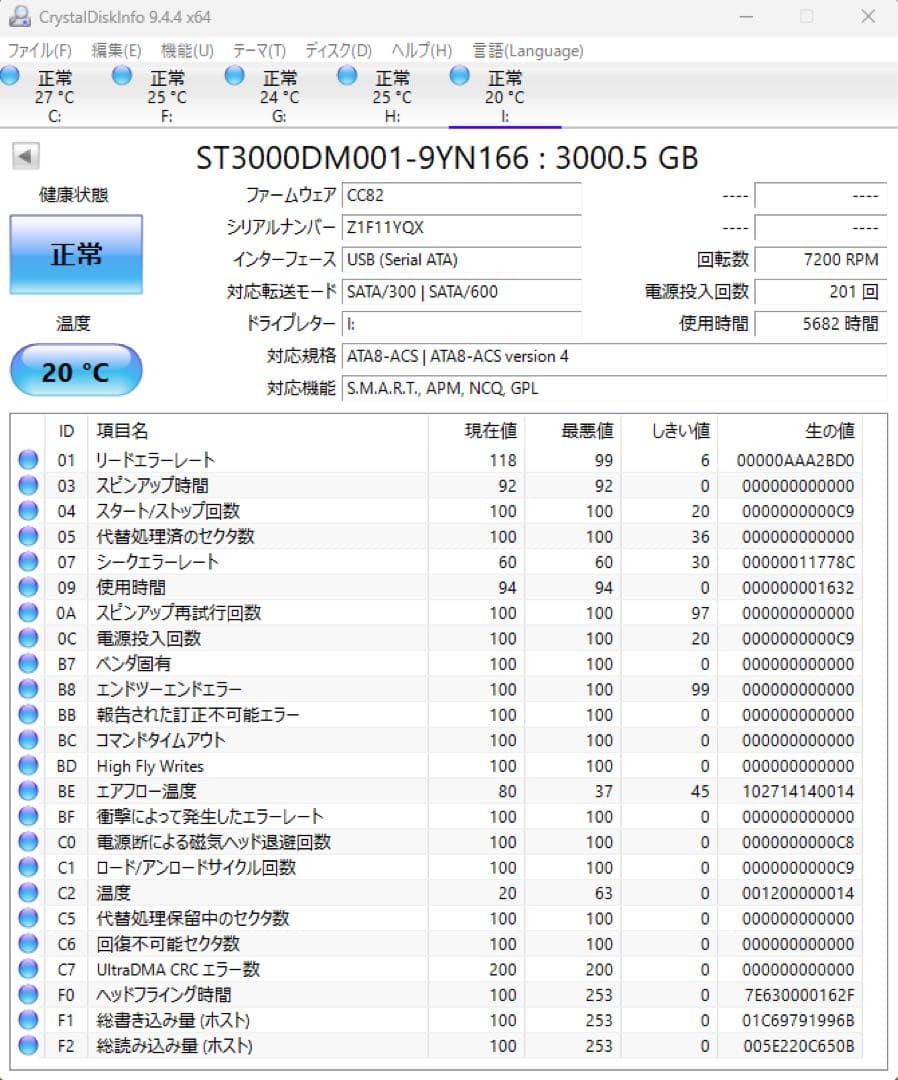Click status orb for BC コマンドタイムアウト
898x1080 pixels.
pos(28,740)
